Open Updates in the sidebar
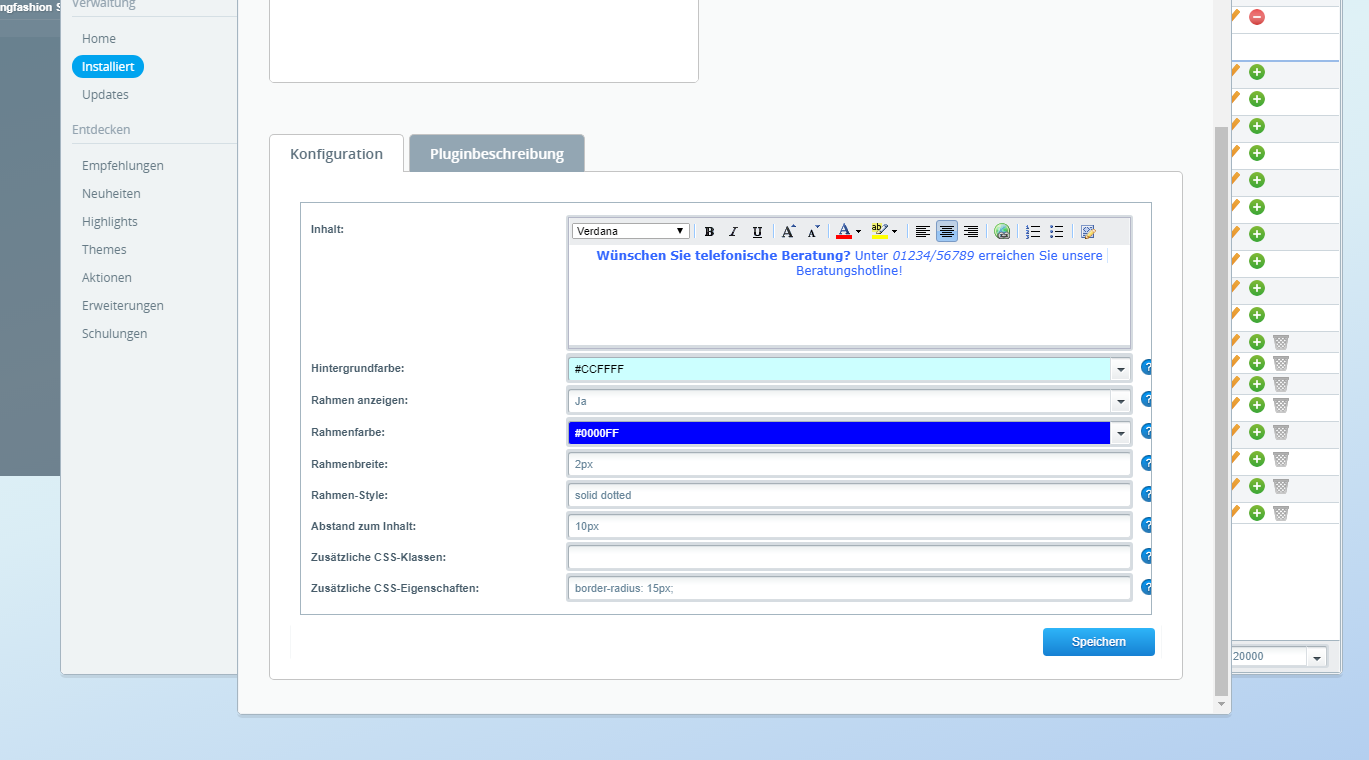The width and height of the screenshot is (1369, 760). (x=105, y=95)
